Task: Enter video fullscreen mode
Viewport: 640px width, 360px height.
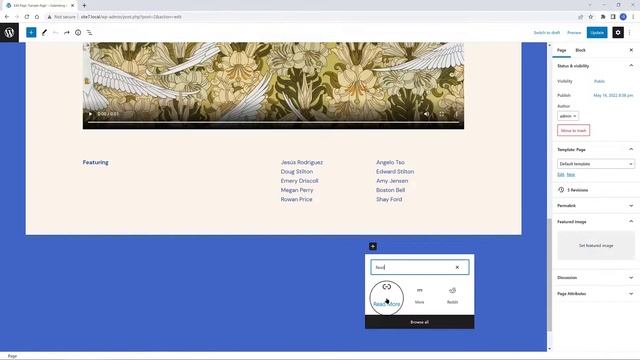Action: coord(442,114)
